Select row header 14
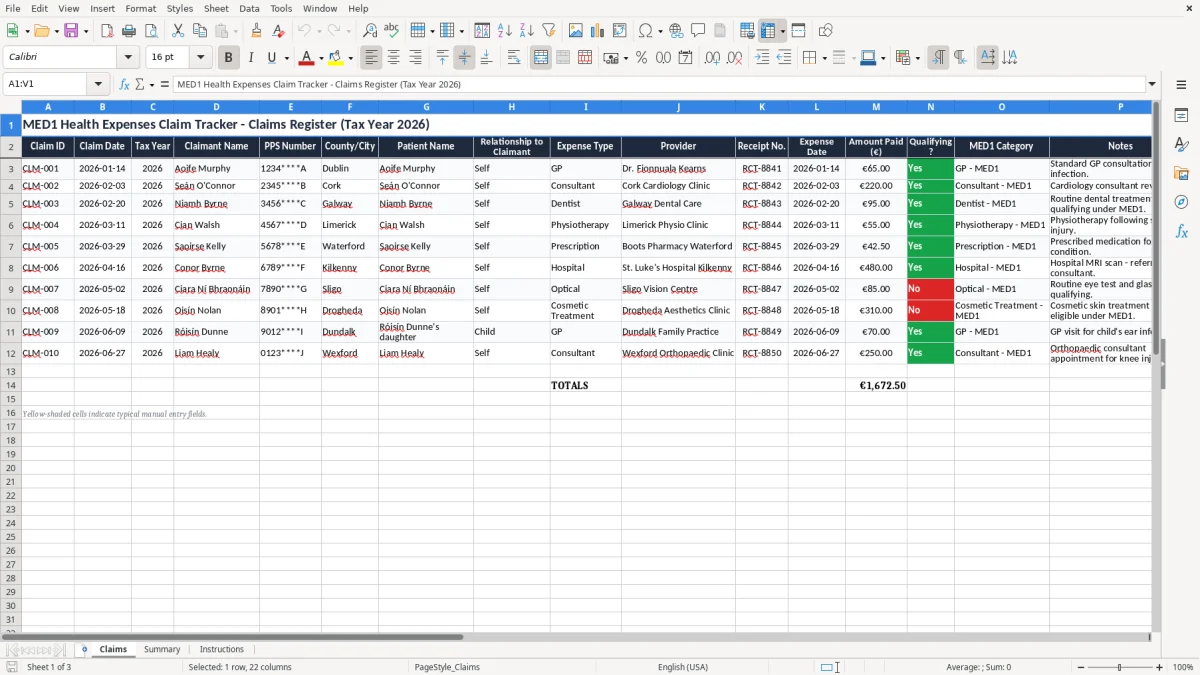 (x=10, y=385)
